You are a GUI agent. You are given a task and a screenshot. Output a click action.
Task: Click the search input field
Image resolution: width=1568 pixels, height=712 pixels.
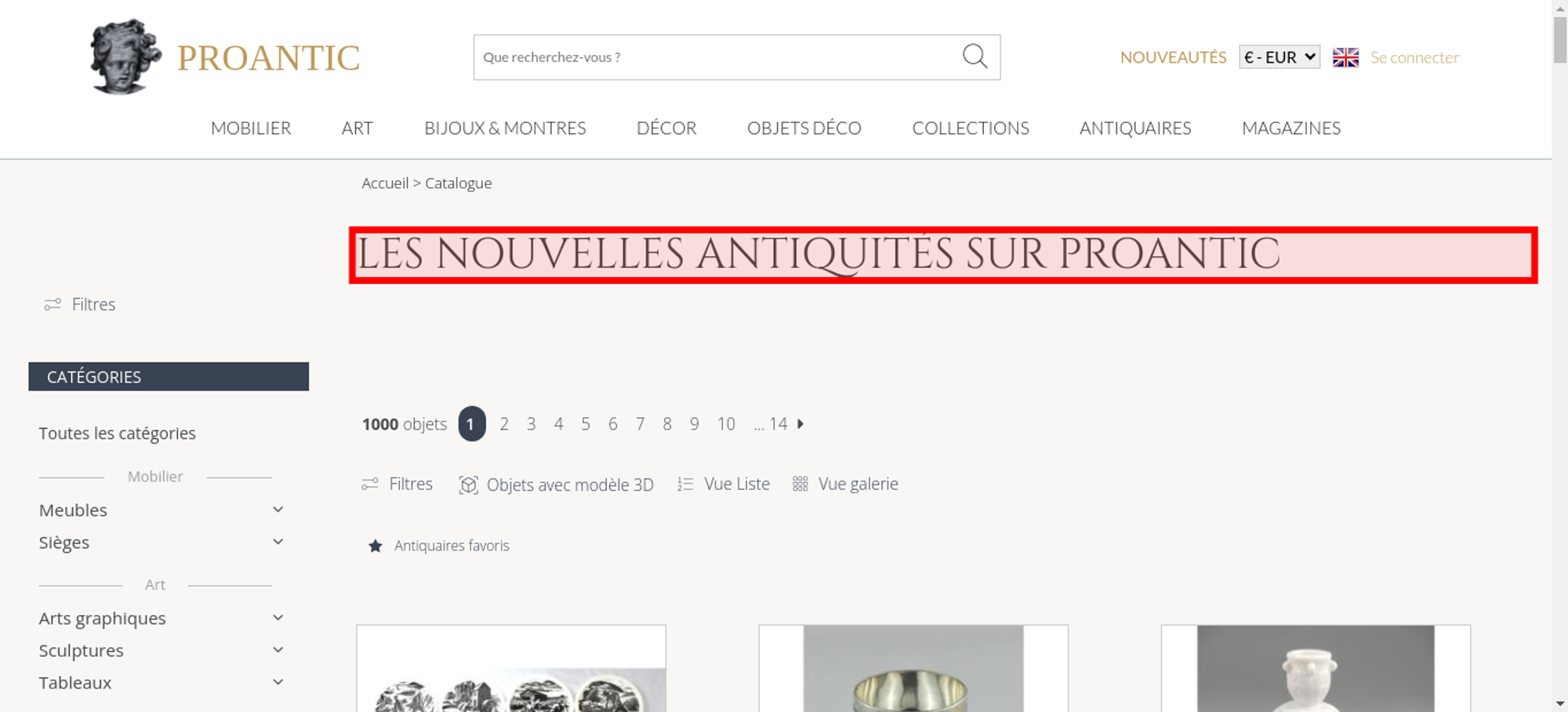point(717,57)
